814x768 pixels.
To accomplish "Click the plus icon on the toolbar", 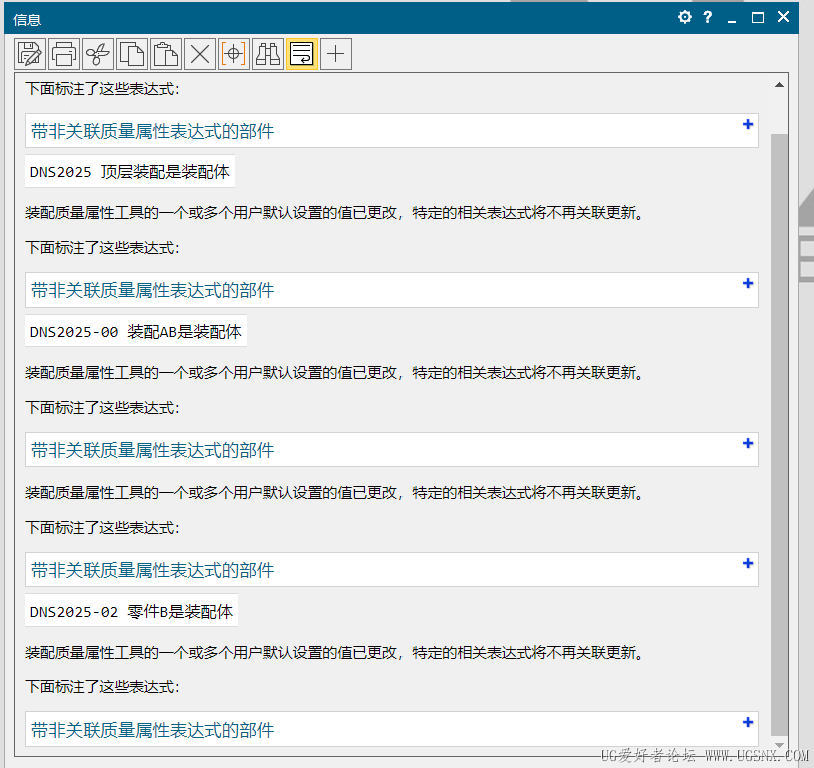I will [335, 53].
